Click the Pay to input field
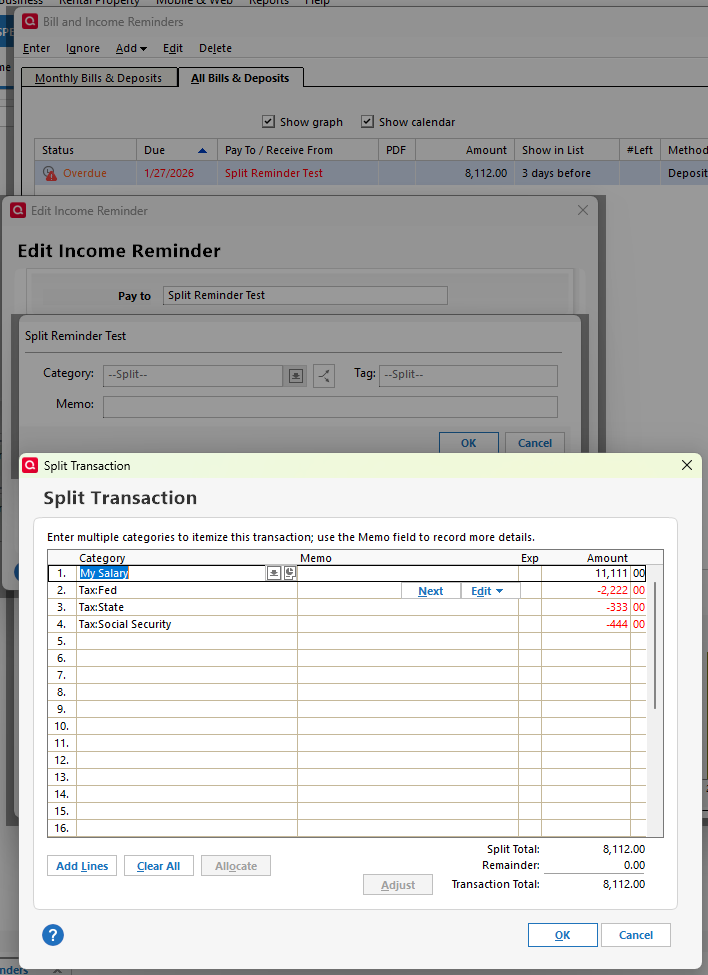This screenshot has width=708, height=975. 305,295
